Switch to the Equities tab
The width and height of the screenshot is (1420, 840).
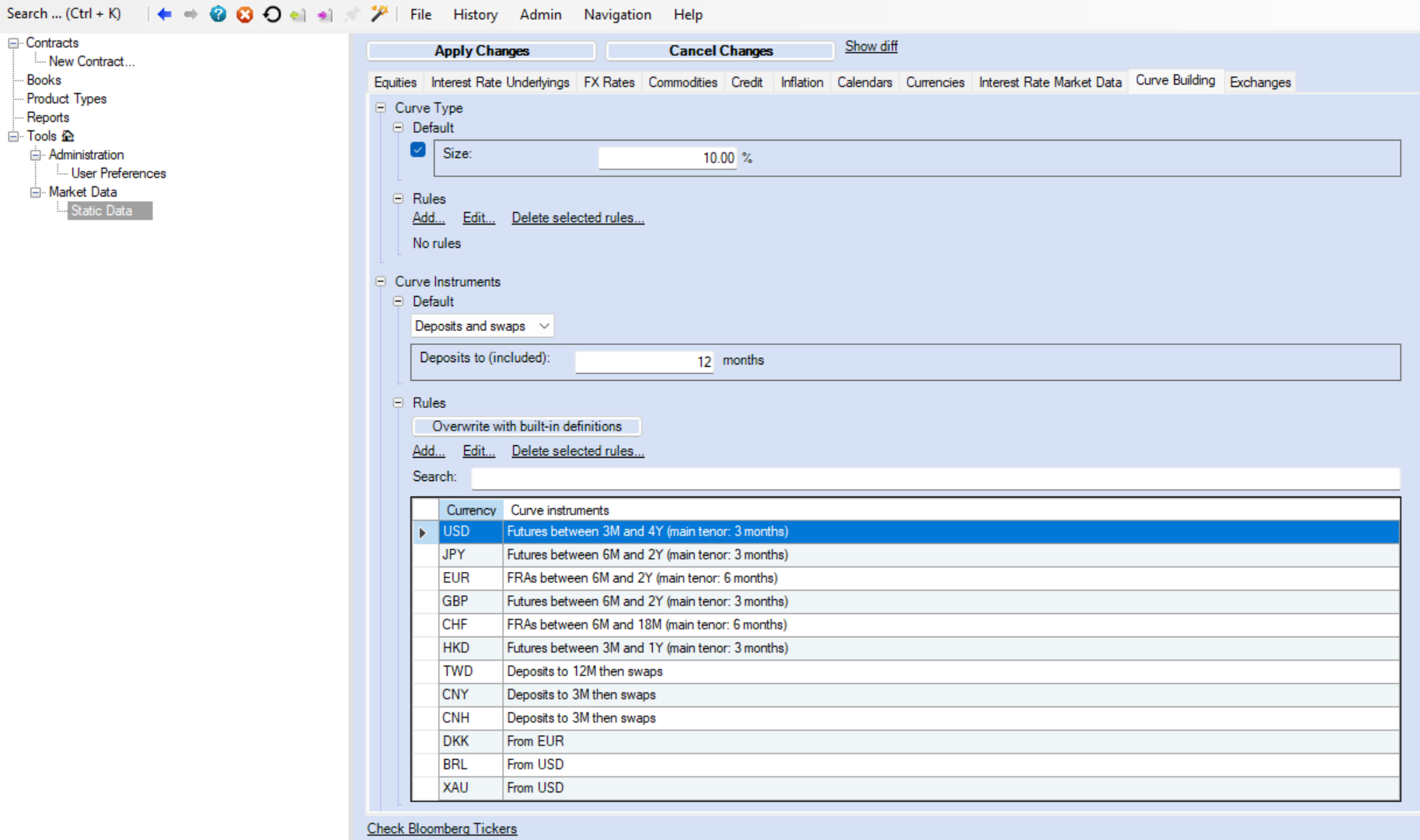pos(395,82)
